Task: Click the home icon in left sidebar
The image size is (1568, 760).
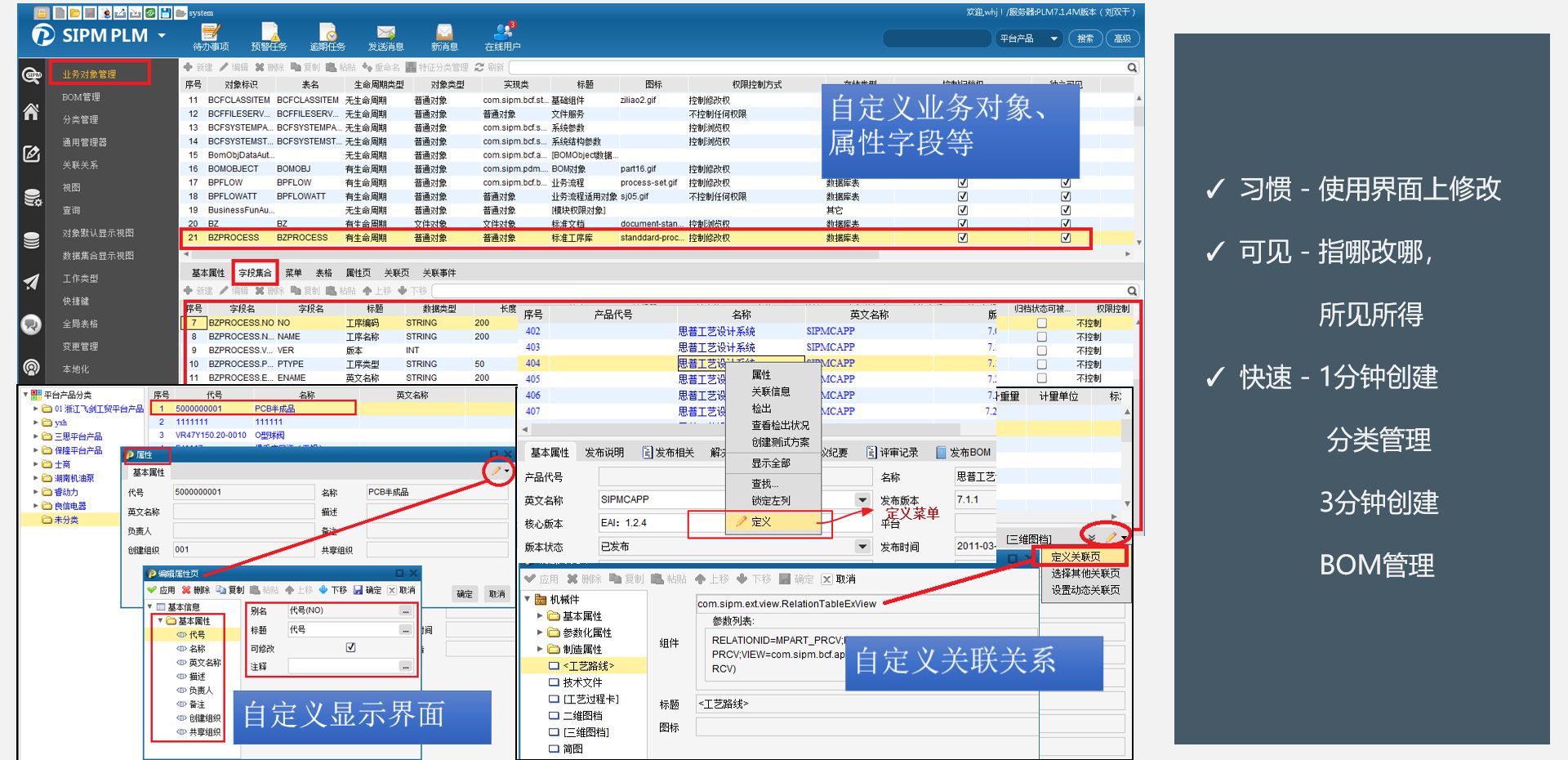Action: pos(31,112)
